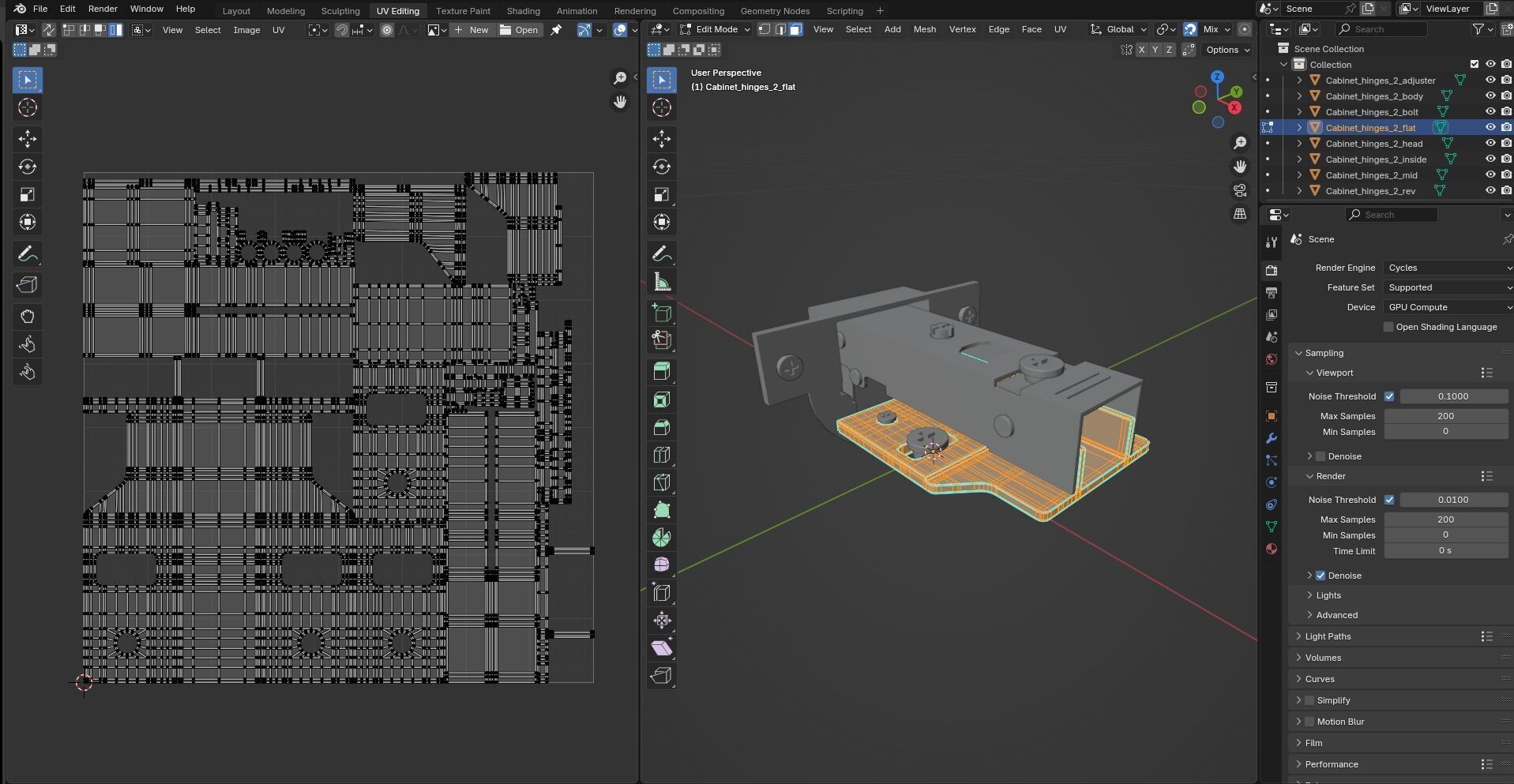Select the Scale tool in 3D viewport

(662, 194)
